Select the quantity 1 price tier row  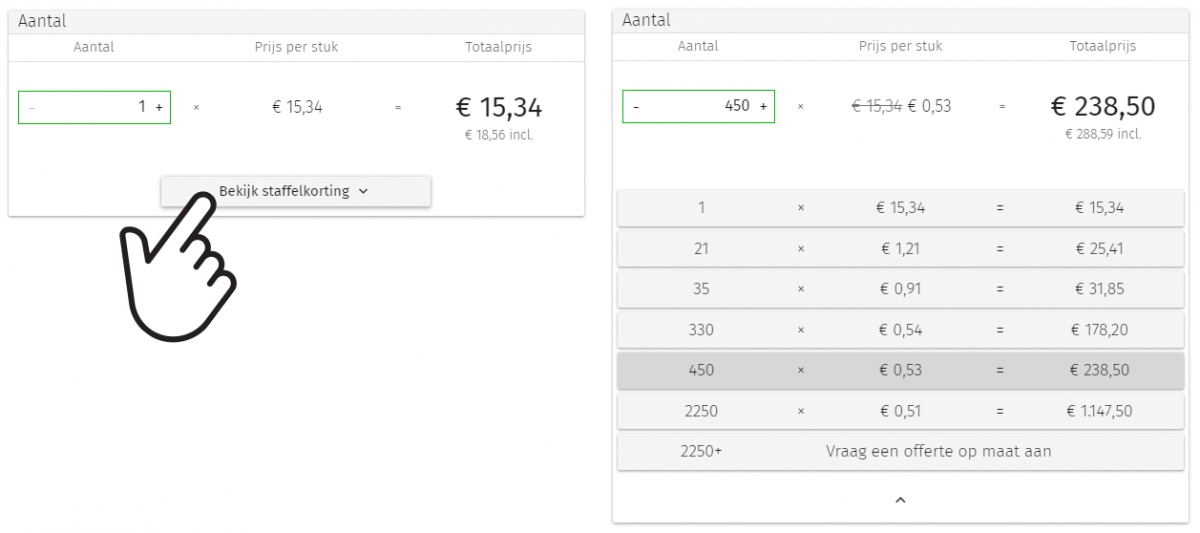click(x=900, y=208)
